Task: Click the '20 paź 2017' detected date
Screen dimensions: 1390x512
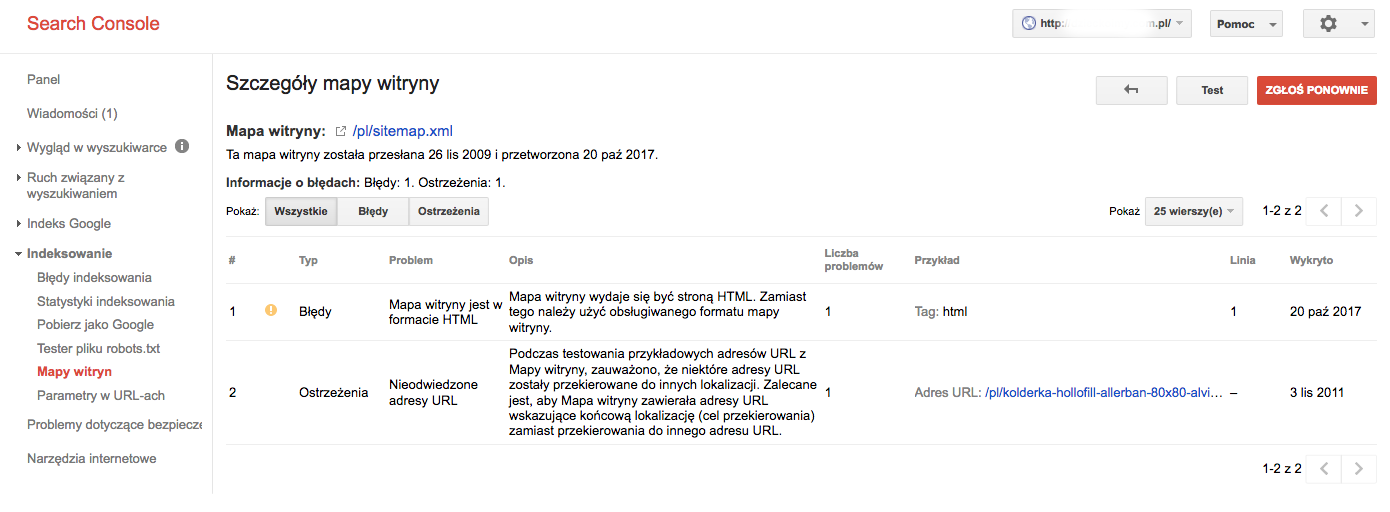Action: (x=1326, y=312)
